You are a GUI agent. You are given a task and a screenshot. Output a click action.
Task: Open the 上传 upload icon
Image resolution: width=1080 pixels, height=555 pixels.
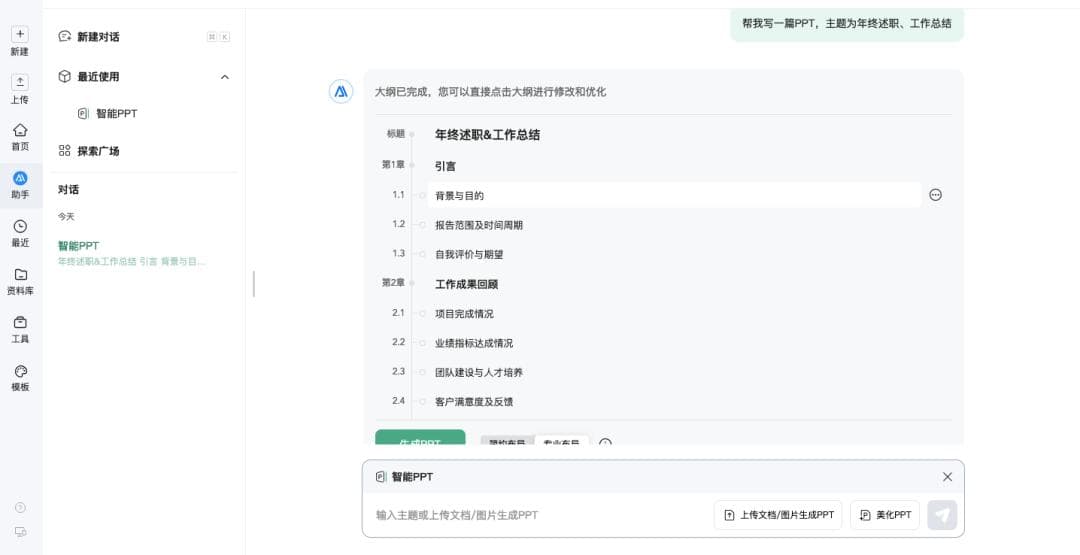20,82
